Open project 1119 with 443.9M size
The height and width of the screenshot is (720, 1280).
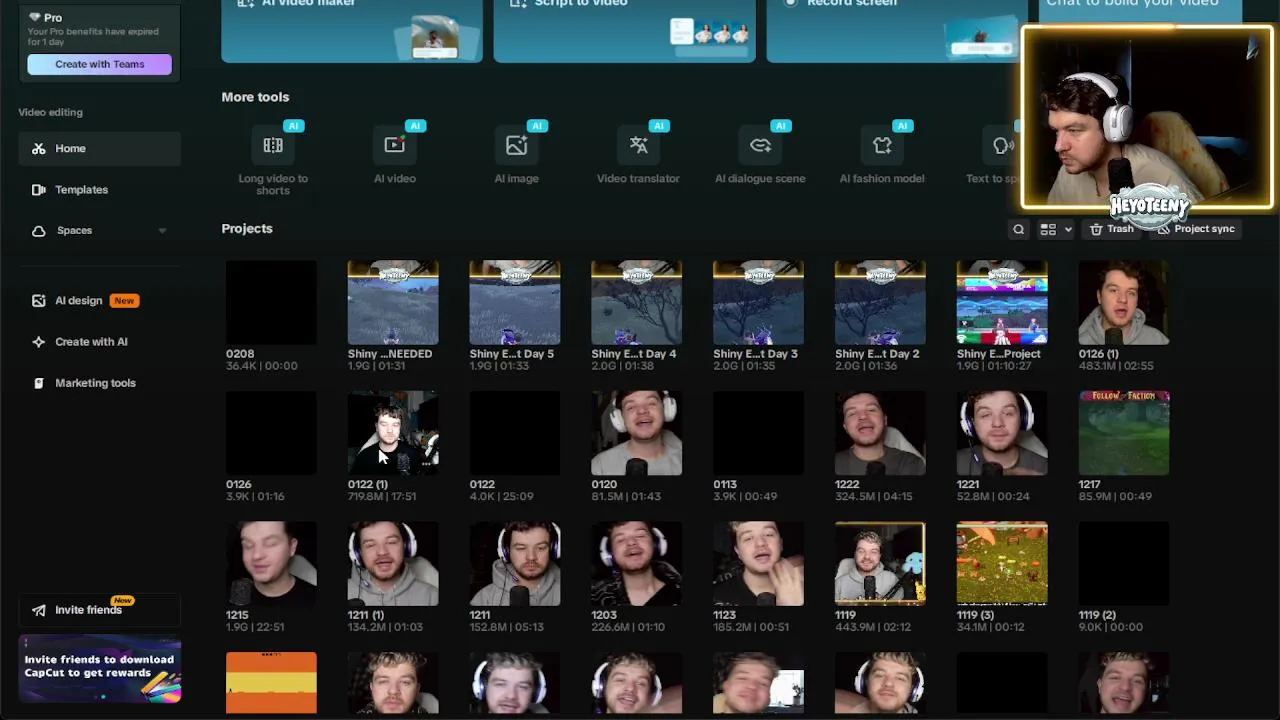[x=880, y=564]
